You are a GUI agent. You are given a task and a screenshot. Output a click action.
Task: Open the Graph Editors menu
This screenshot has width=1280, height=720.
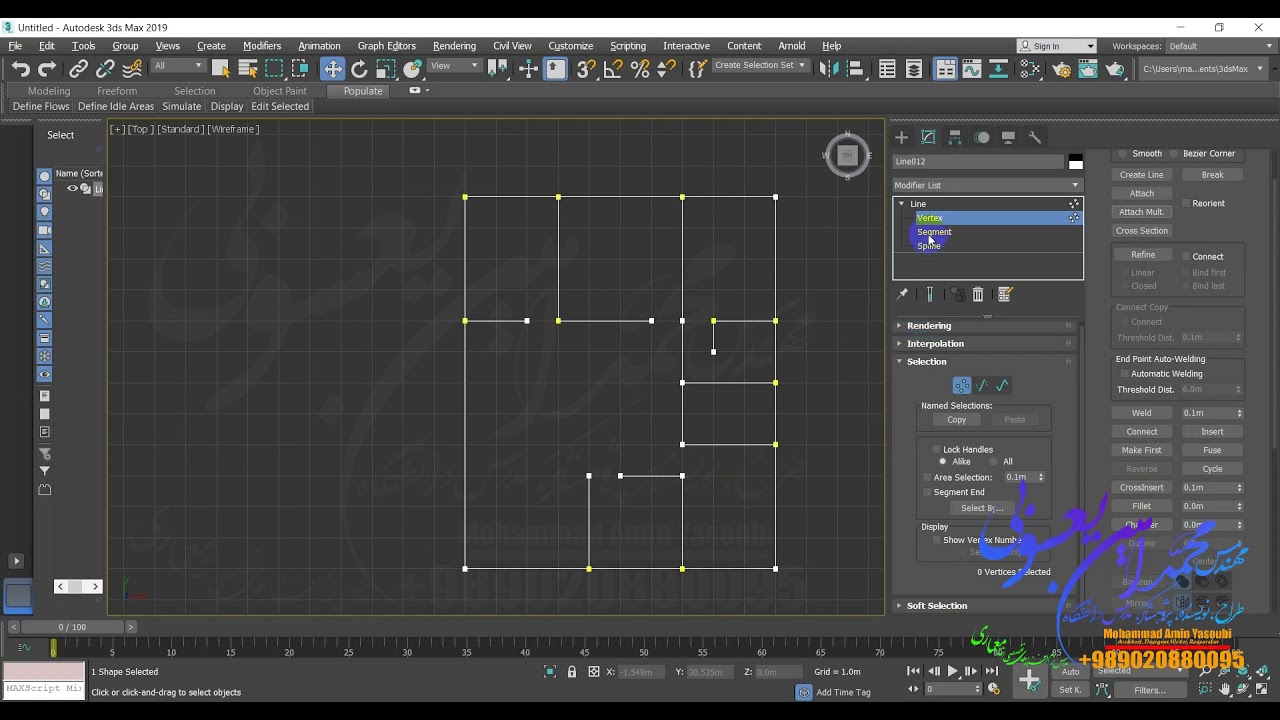click(x=386, y=46)
